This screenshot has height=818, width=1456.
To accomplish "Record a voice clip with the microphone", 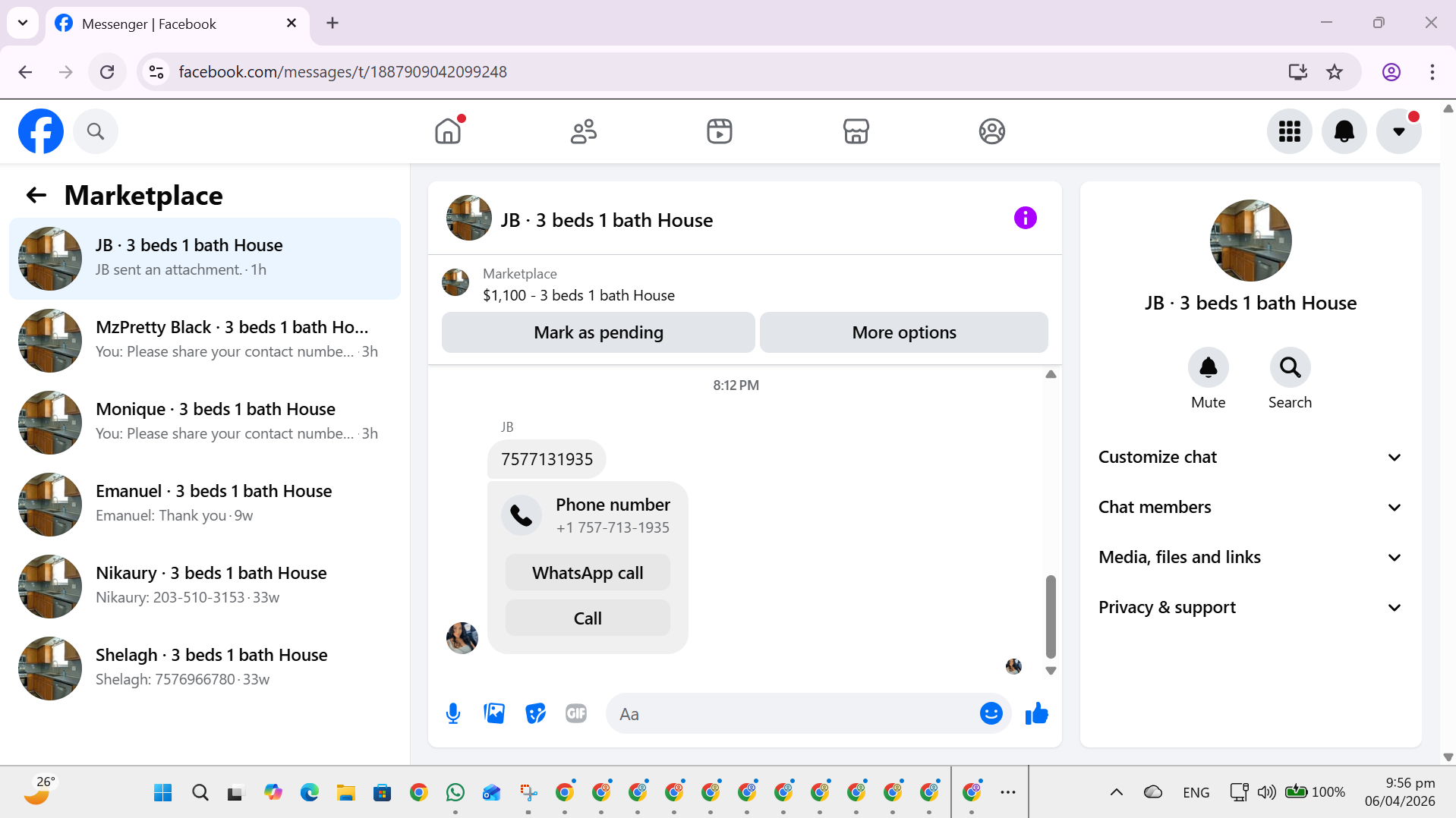I will [x=453, y=714].
